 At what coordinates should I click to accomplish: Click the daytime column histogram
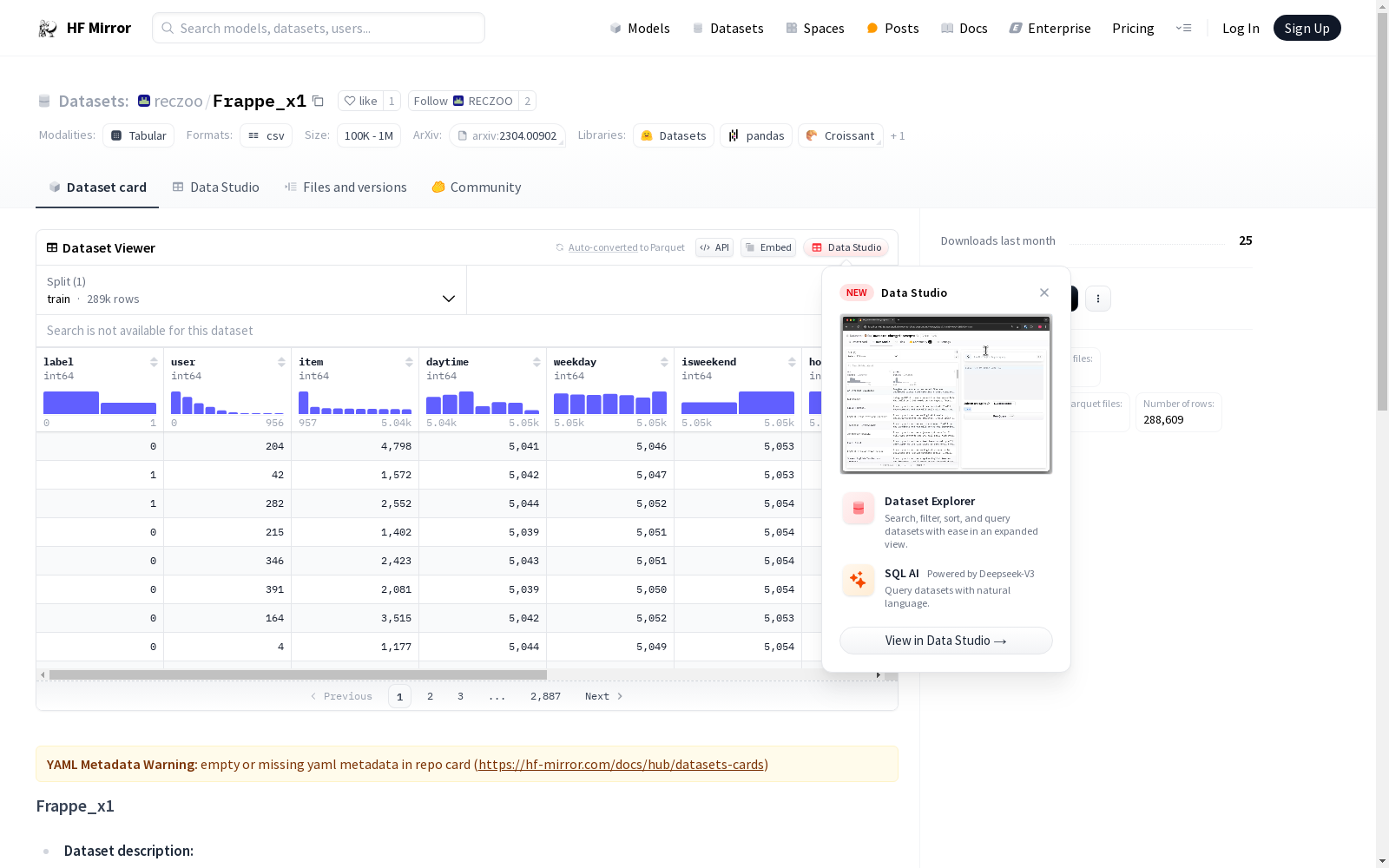coord(483,403)
